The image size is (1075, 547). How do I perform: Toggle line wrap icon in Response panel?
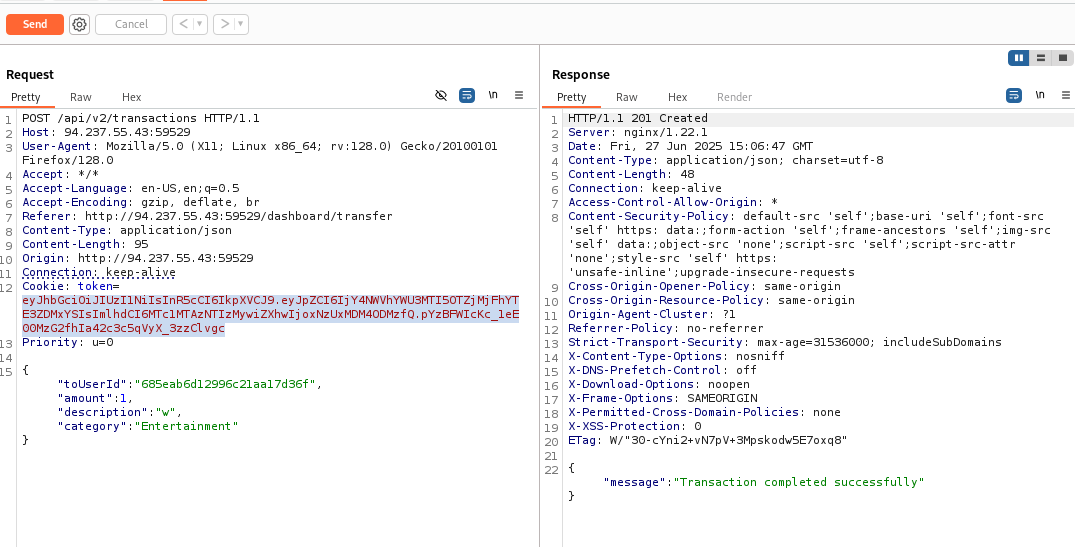pos(1014,96)
